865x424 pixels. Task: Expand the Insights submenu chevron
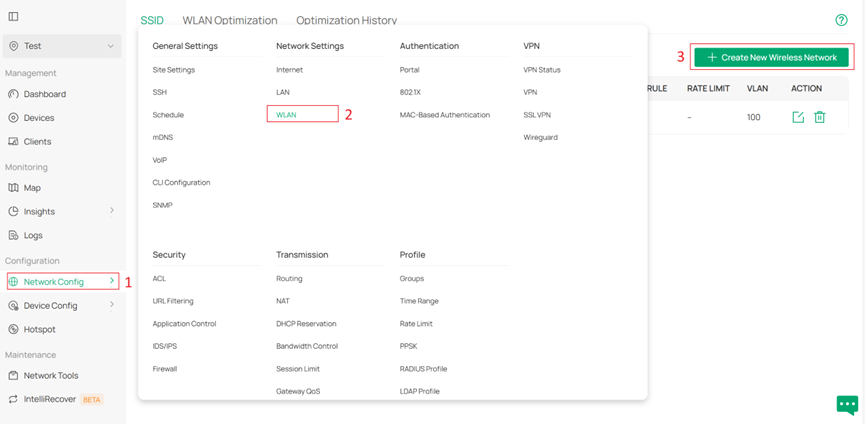(x=111, y=211)
